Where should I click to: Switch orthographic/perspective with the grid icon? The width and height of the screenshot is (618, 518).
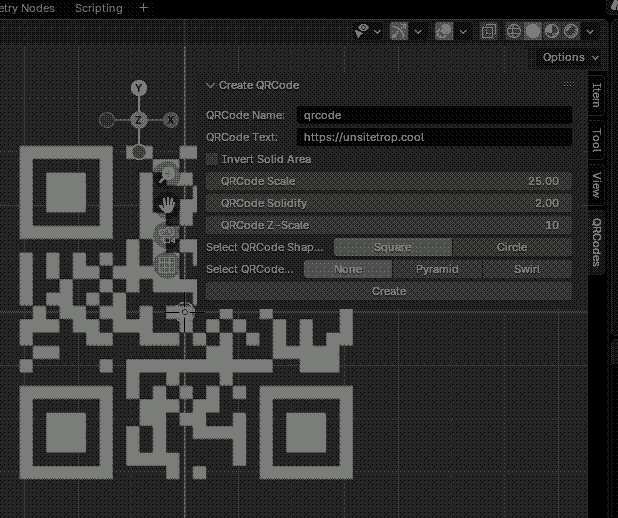[x=166, y=265]
